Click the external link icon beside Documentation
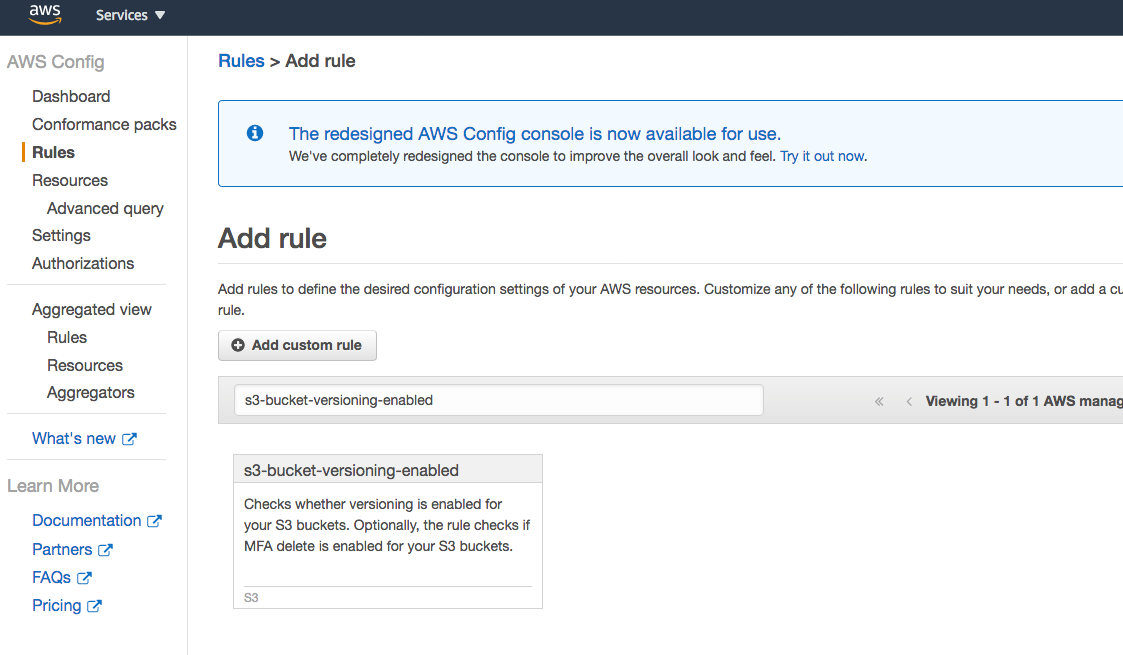This screenshot has height=655, width=1123. click(x=154, y=520)
